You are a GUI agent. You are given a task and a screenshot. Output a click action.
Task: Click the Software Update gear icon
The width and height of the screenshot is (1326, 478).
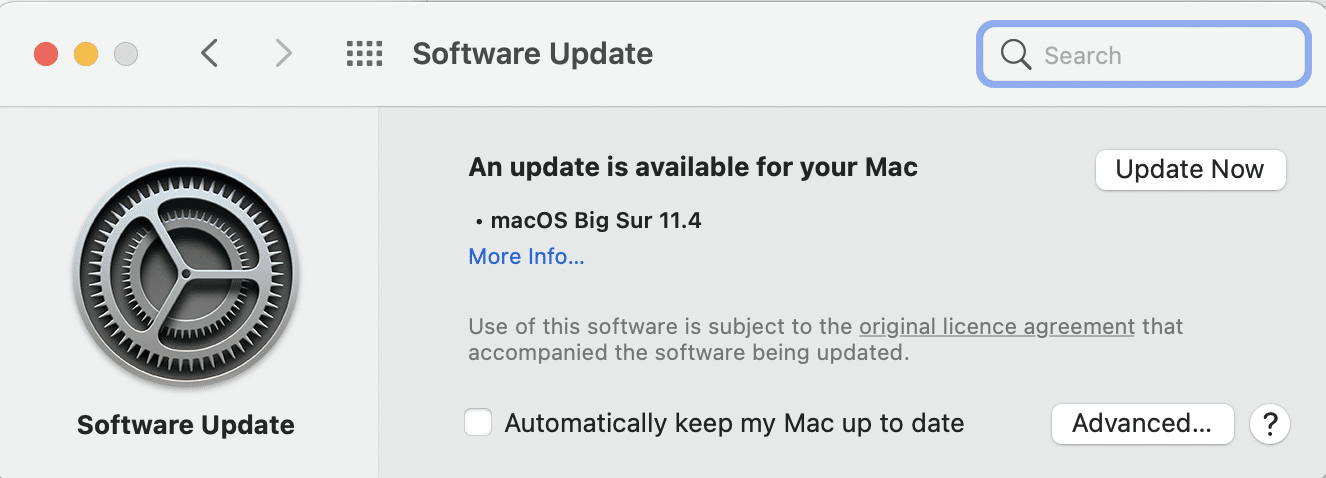(x=186, y=274)
